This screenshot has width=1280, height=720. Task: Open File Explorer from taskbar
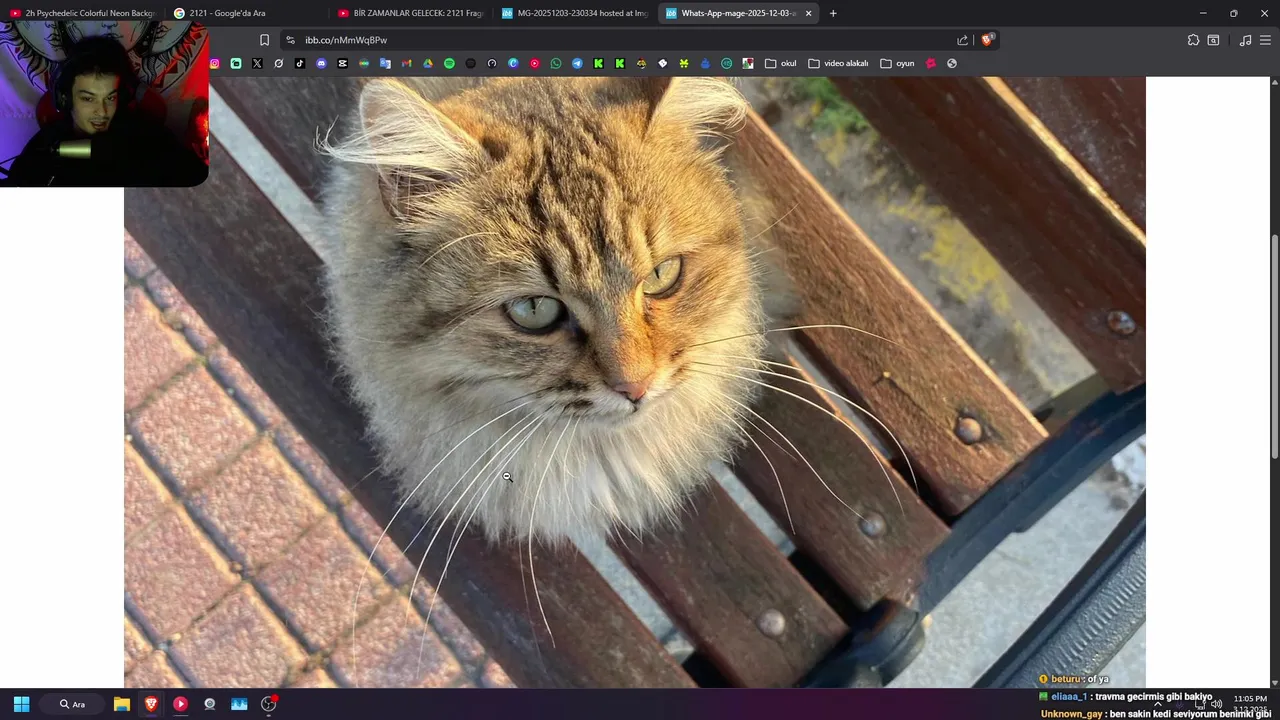point(121,704)
